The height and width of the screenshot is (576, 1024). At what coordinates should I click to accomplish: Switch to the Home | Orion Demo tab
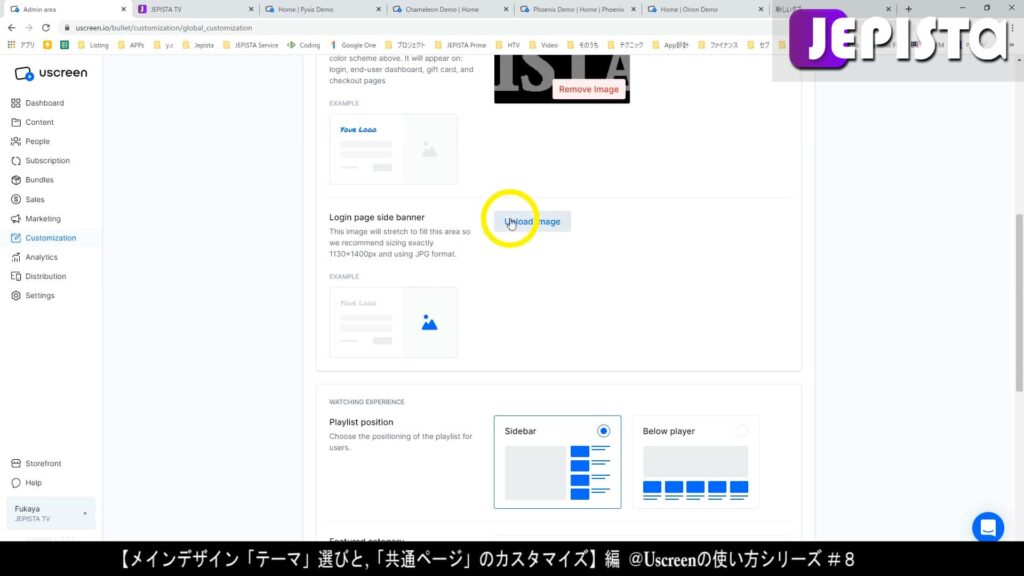[704, 9]
